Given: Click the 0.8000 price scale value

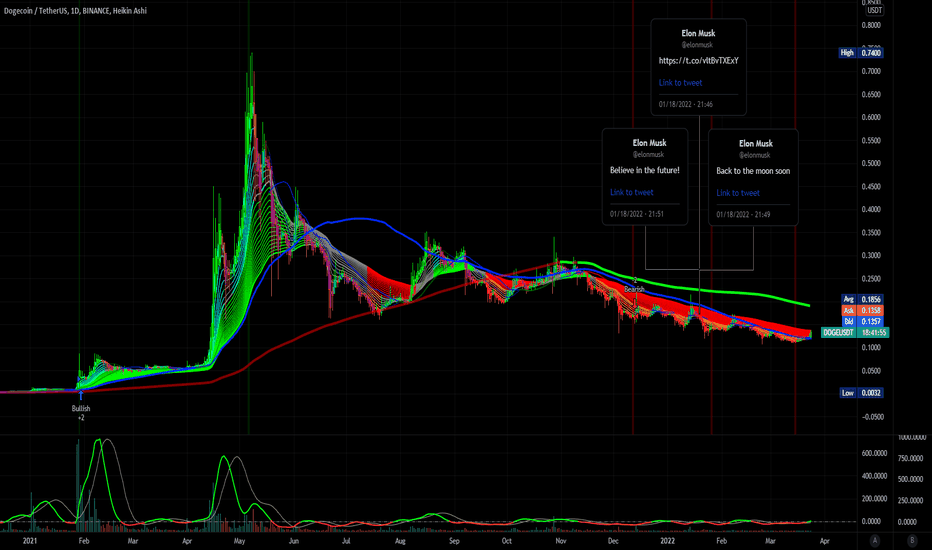Looking at the screenshot, I should pyautogui.click(x=871, y=25).
